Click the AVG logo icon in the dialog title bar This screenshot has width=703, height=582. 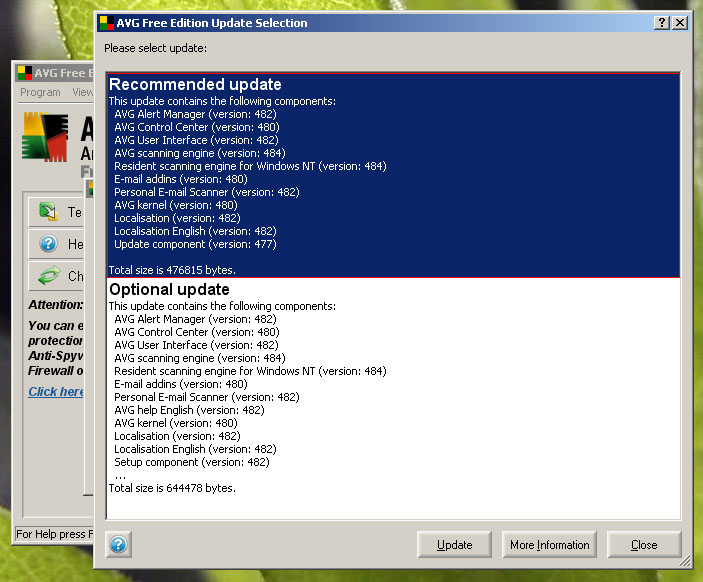pyautogui.click(x=107, y=23)
